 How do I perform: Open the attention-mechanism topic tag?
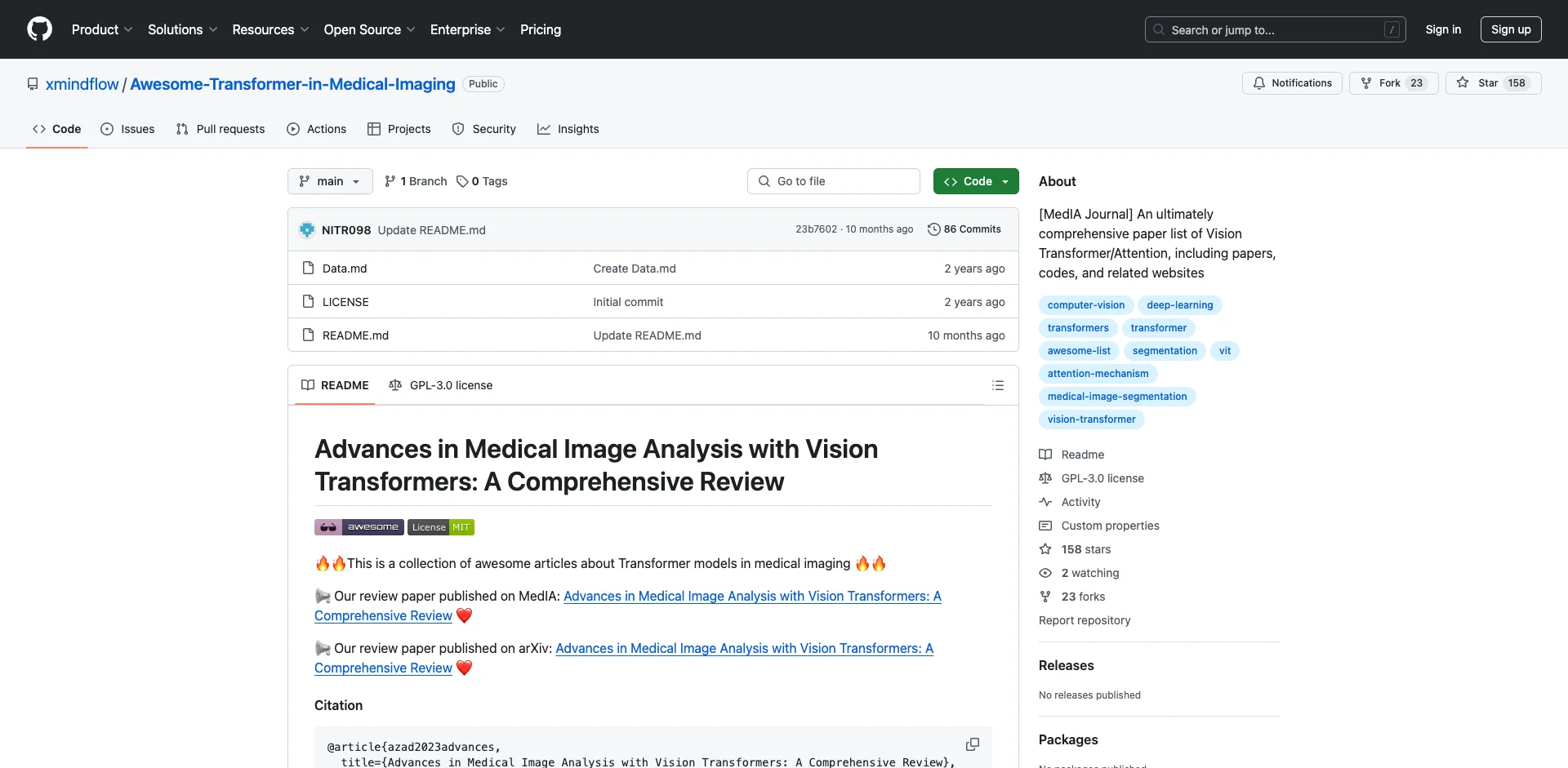coord(1098,374)
